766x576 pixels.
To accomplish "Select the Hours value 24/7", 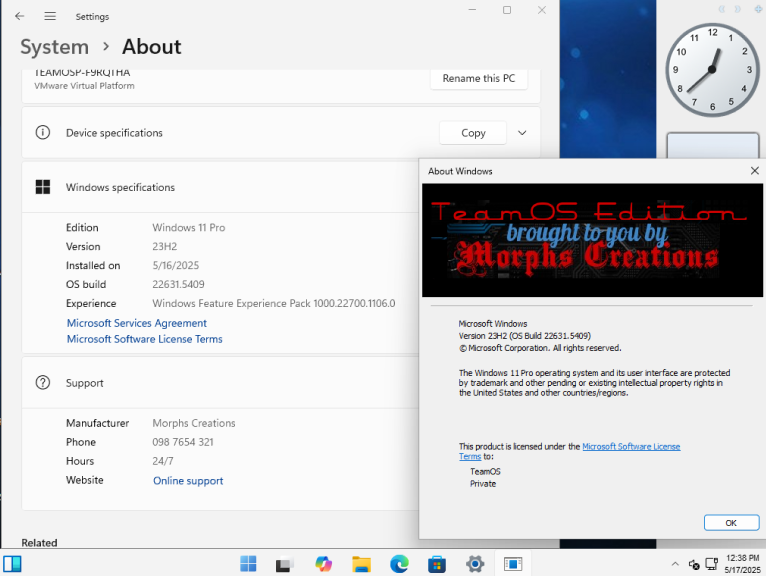I will pos(163,461).
